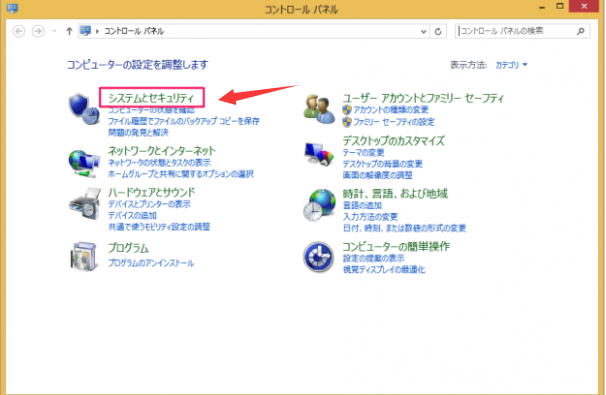606x395 pixels.
Task: Click 共通で使うモビリティ設定の調整 link
Action: pos(159,226)
